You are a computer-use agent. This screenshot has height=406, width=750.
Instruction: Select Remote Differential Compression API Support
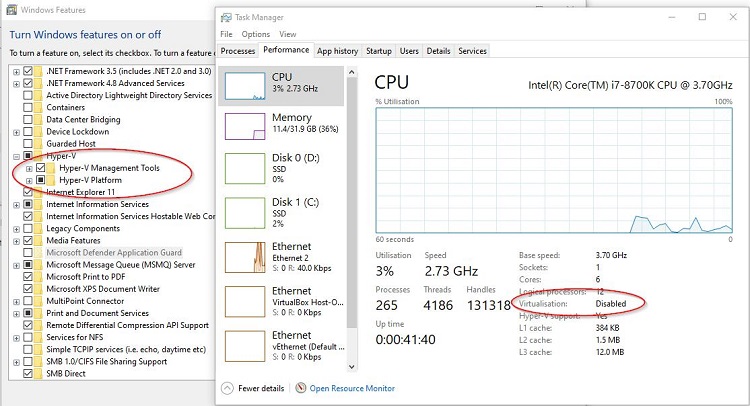127,325
